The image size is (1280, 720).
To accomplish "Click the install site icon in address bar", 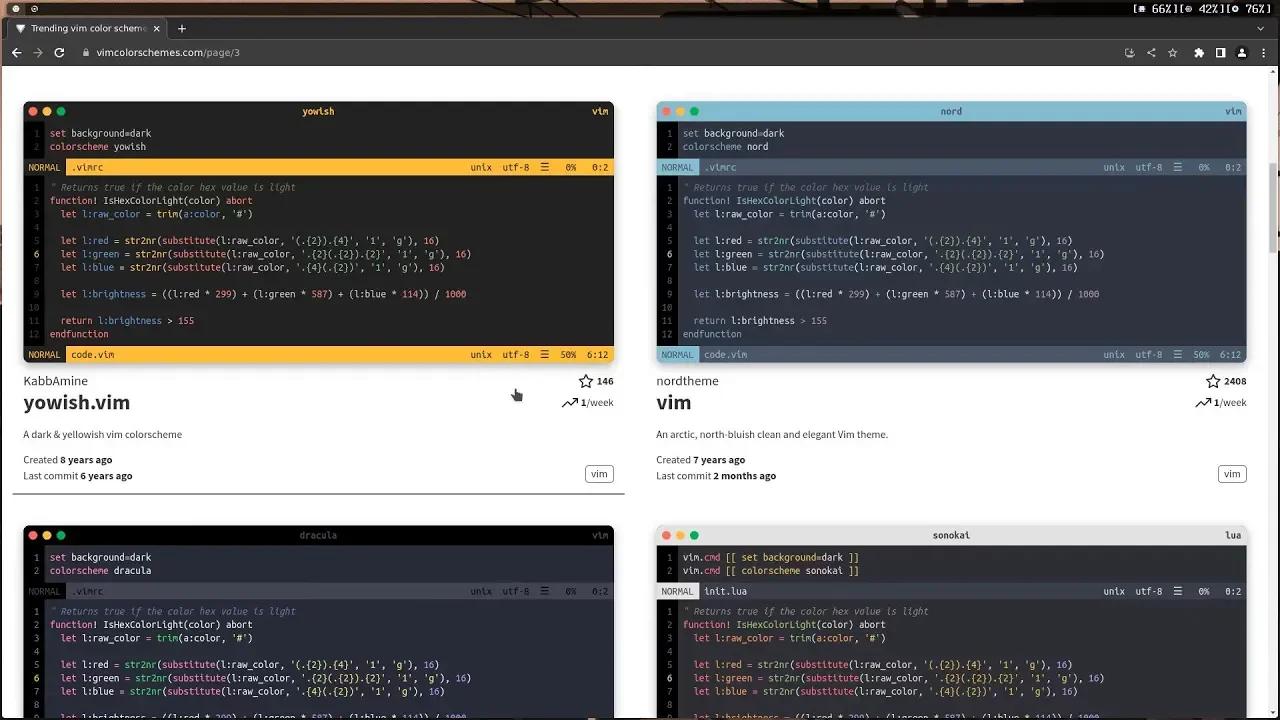I will [x=1130, y=53].
